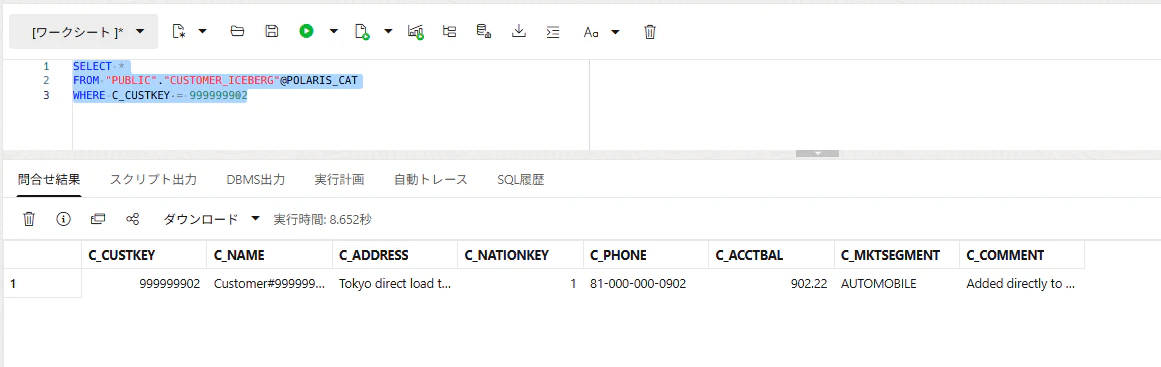Click the share icon in the results toolbar

133,219
